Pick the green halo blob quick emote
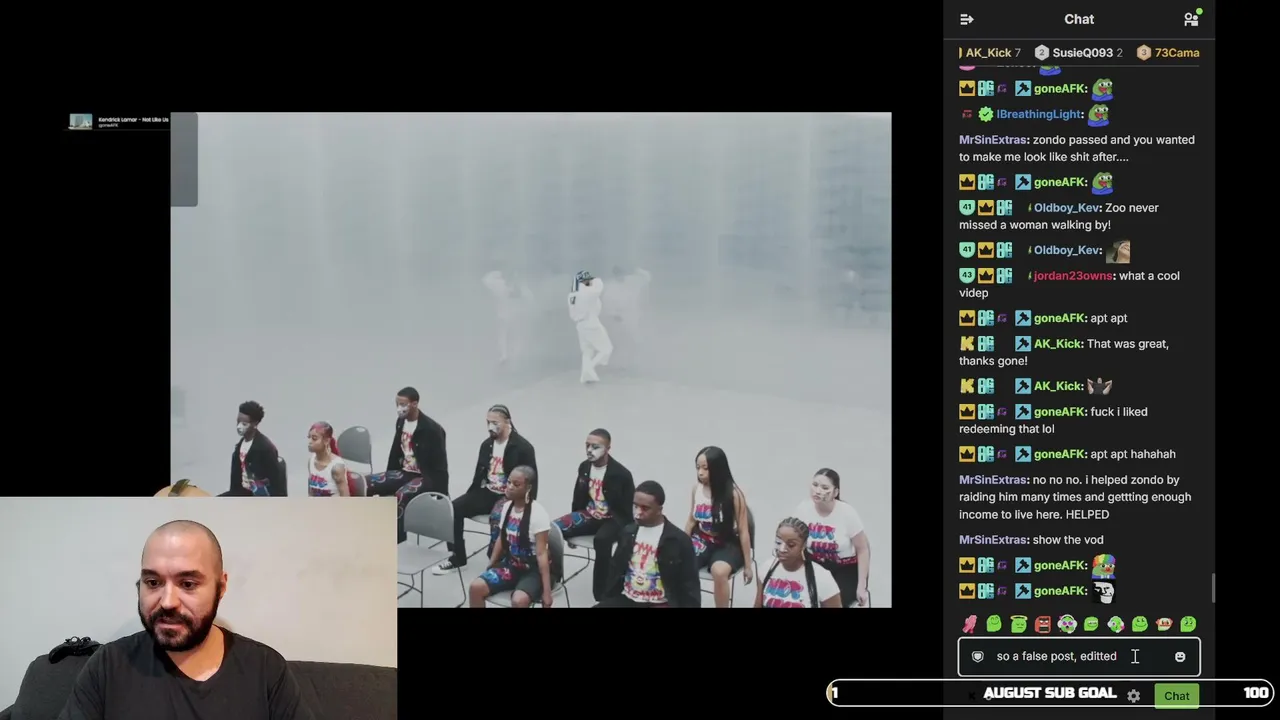The height and width of the screenshot is (720, 1280). click(x=1018, y=625)
